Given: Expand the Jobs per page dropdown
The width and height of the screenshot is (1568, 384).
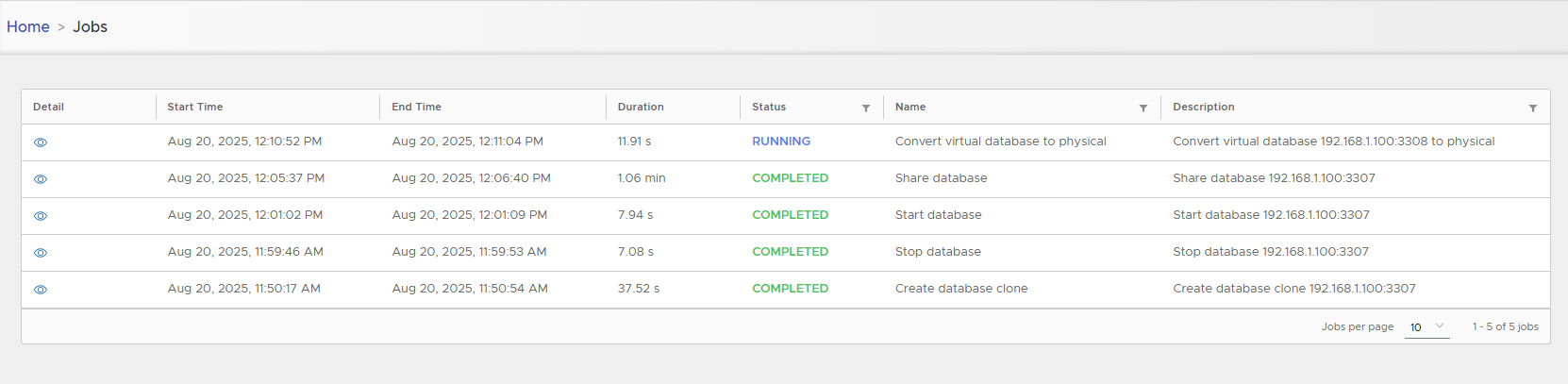Looking at the screenshot, I should click(1426, 326).
